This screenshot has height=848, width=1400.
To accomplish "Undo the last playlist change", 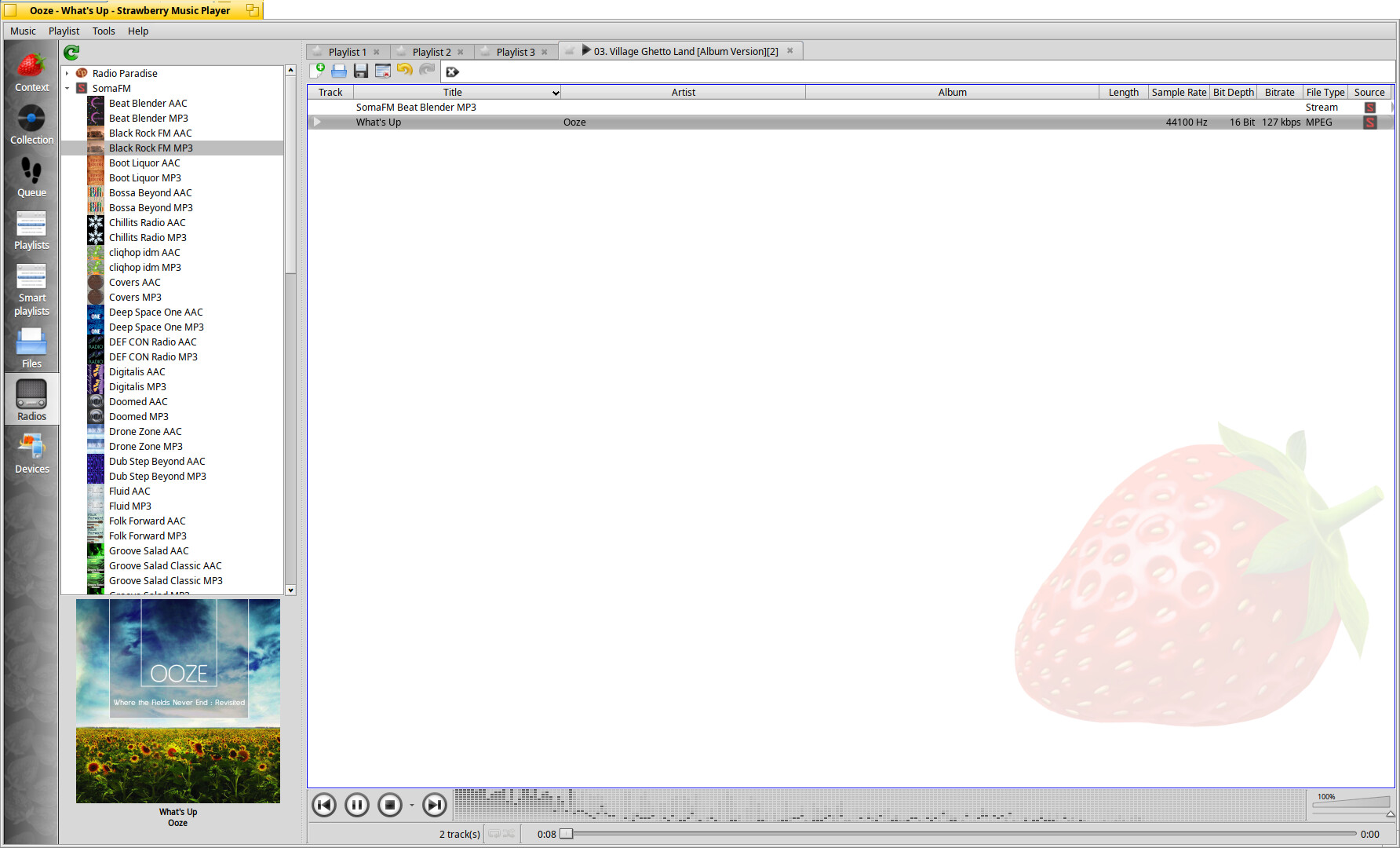I will click(x=405, y=70).
